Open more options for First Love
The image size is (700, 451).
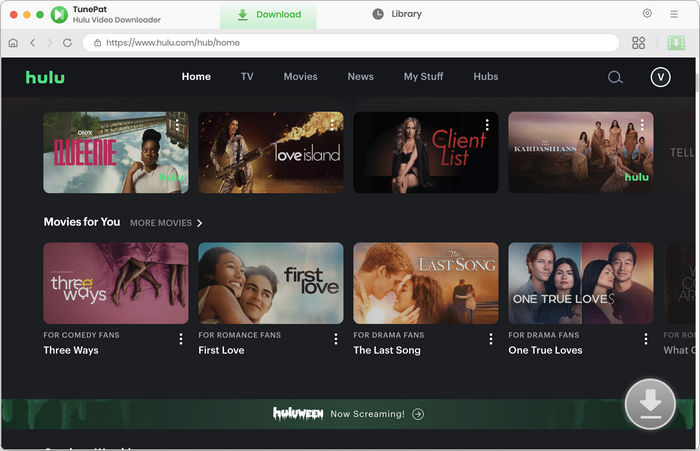(336, 339)
